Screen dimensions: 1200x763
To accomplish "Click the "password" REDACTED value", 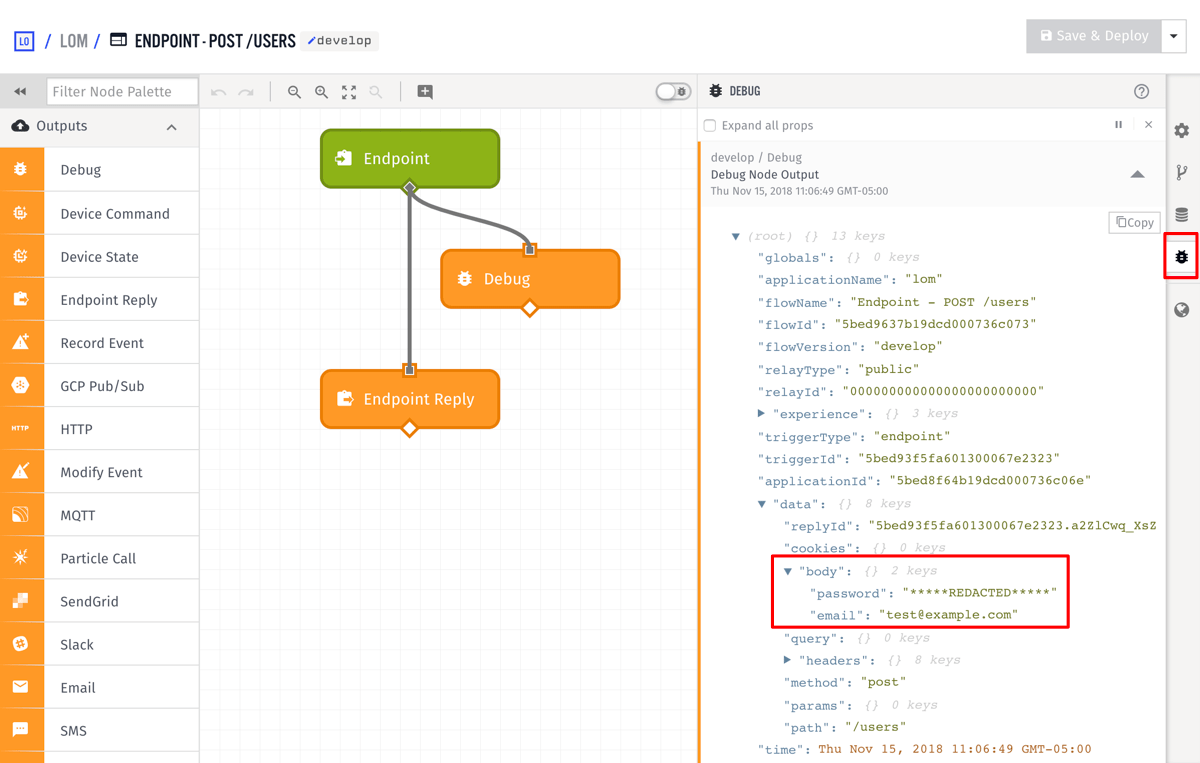I will click(x=979, y=593).
